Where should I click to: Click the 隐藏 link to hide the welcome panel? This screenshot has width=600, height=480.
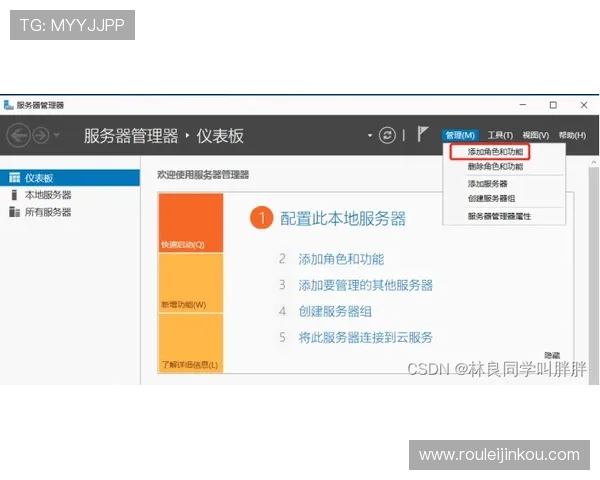[x=552, y=356]
